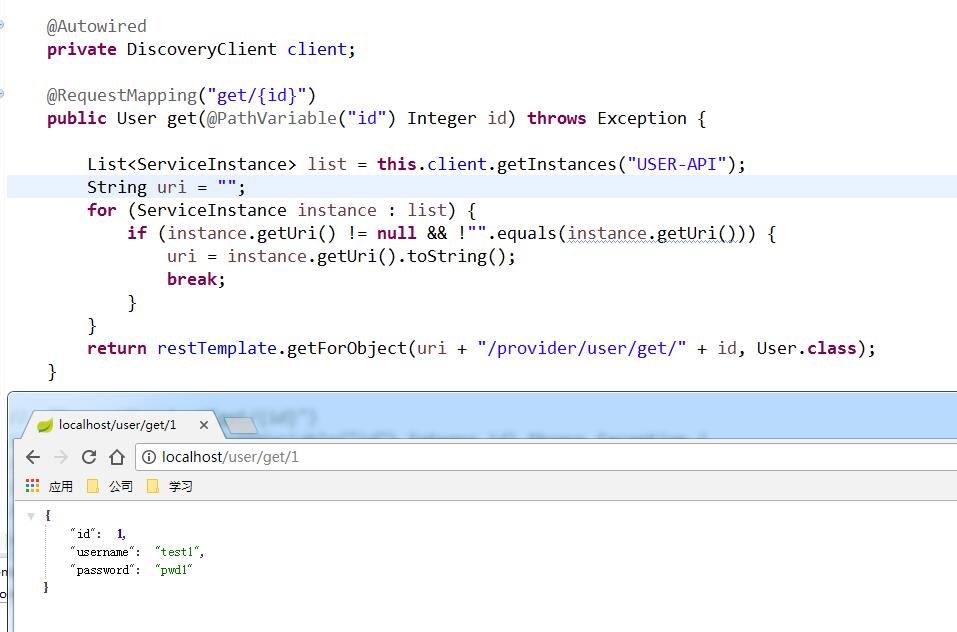Viewport: 957px width, 632px height.
Task: Open the 应用 apps grid shortcut
Action: coord(49,486)
